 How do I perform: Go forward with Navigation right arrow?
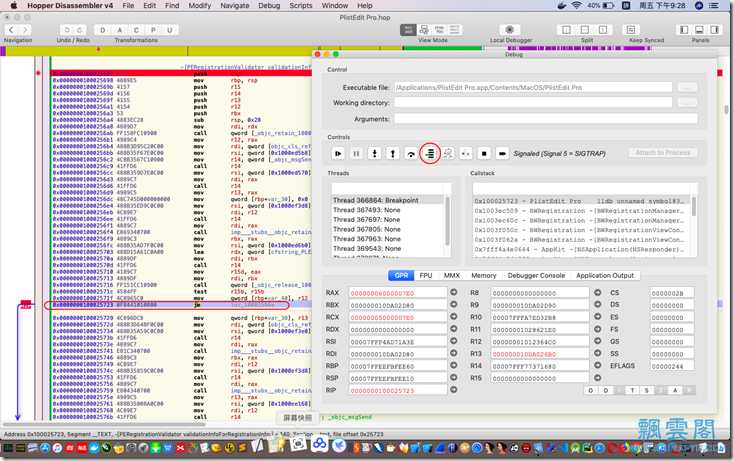(25, 30)
